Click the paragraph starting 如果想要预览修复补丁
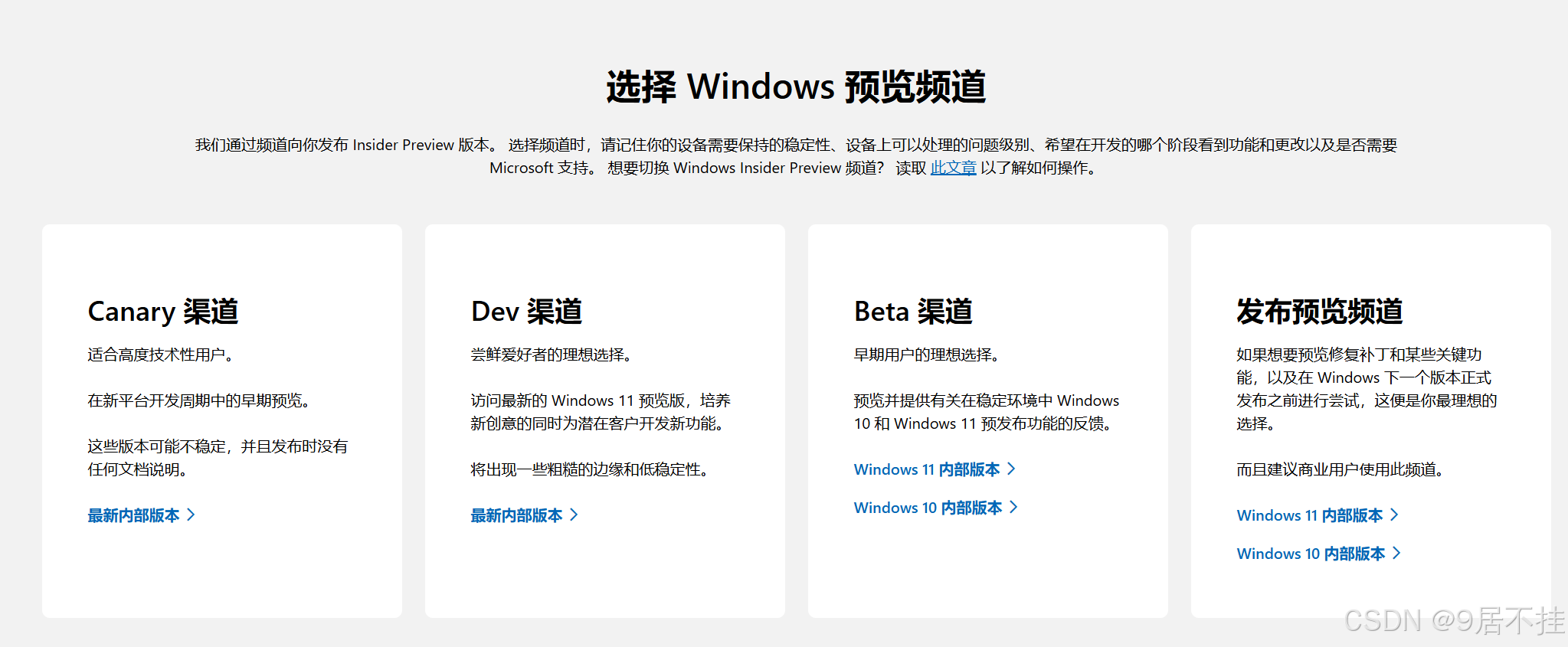Screen dimensions: 1568x647 click(x=1367, y=389)
